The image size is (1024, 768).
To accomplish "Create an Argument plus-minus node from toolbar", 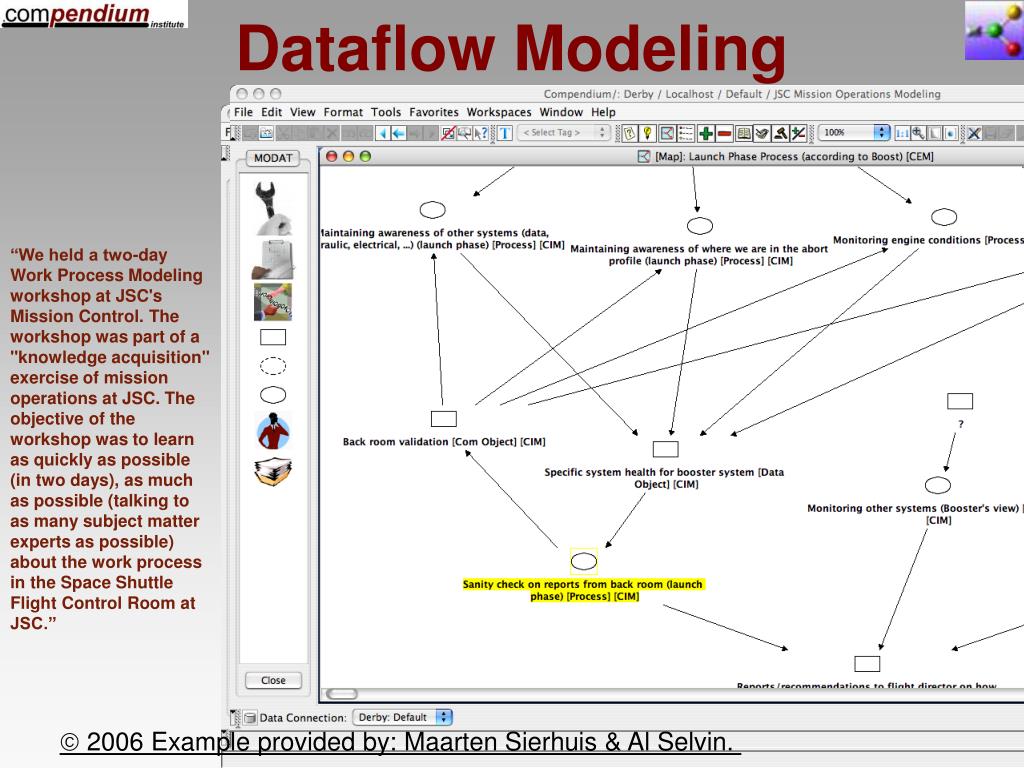I will point(798,133).
